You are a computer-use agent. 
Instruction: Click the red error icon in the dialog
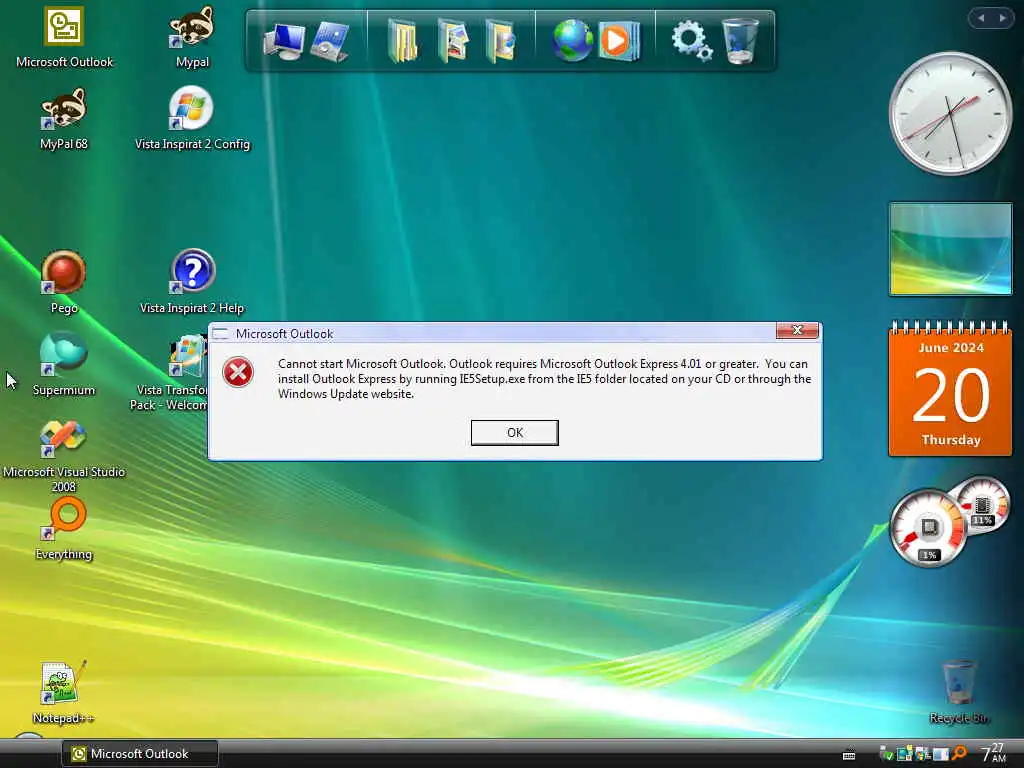pyautogui.click(x=238, y=372)
